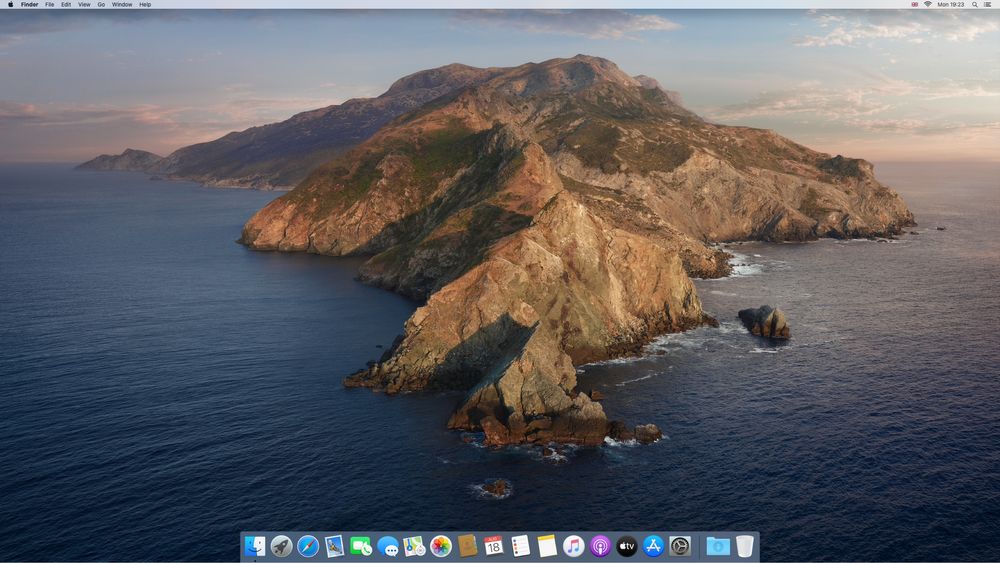Launch Safari from the dock

(308, 546)
